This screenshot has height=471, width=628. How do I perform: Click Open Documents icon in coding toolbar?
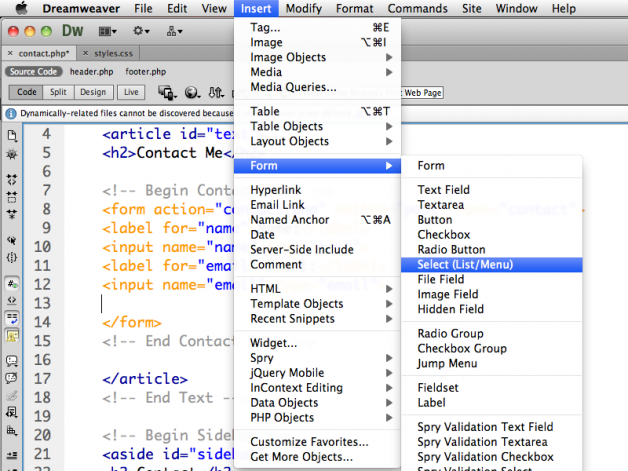12,136
